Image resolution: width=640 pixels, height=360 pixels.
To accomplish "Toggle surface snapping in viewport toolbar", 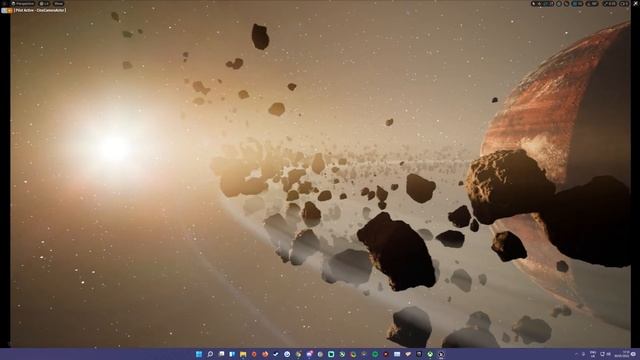I will [x=567, y=4].
